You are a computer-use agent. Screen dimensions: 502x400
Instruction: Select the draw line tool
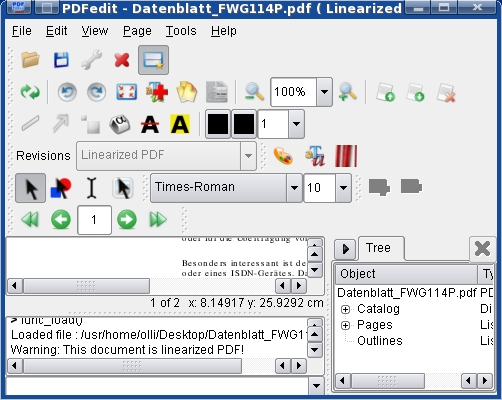(31, 124)
